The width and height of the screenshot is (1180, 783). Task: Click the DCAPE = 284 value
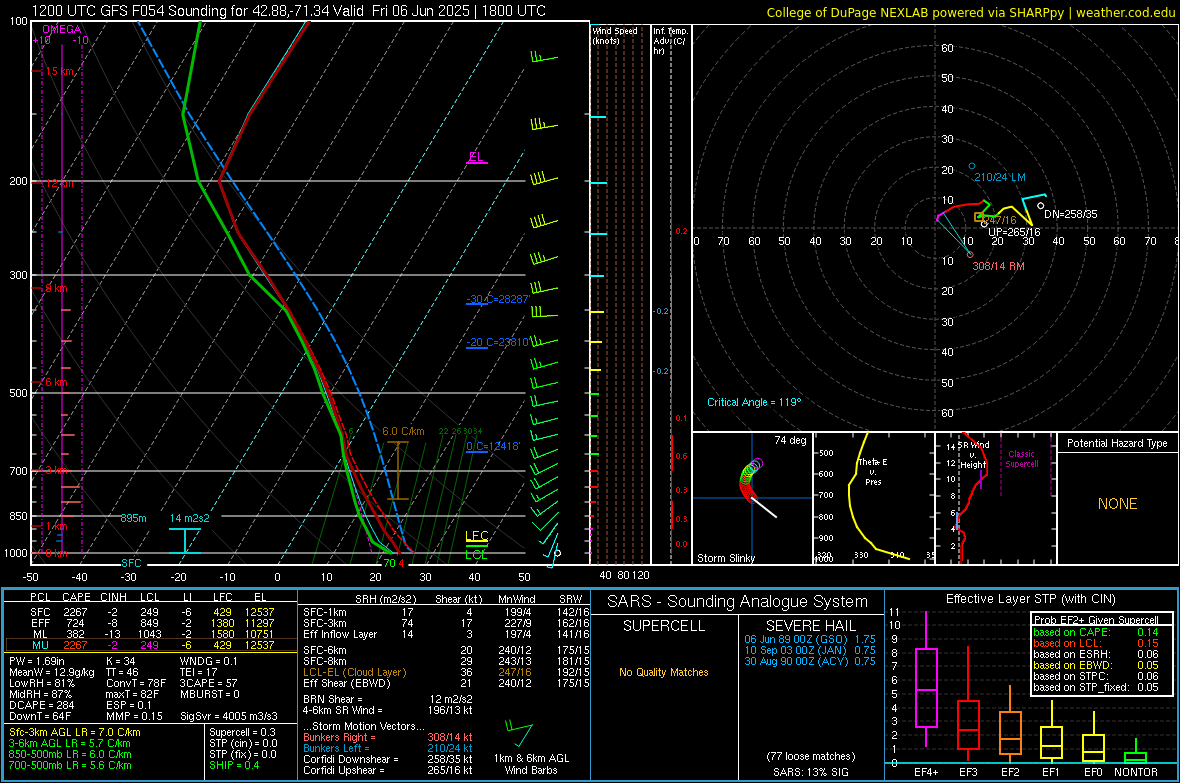click(x=41, y=705)
